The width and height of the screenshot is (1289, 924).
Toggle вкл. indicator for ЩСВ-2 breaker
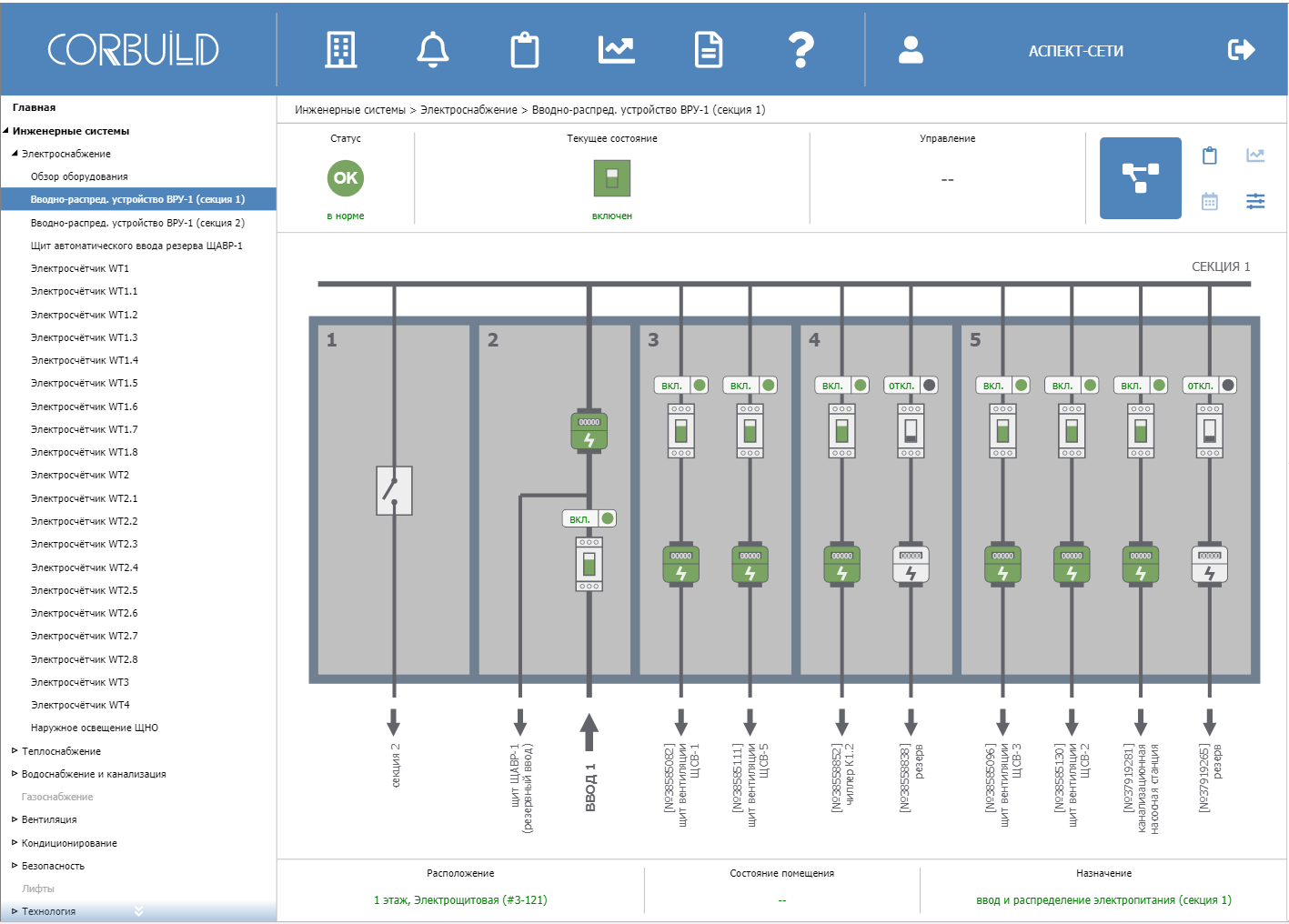[1072, 385]
